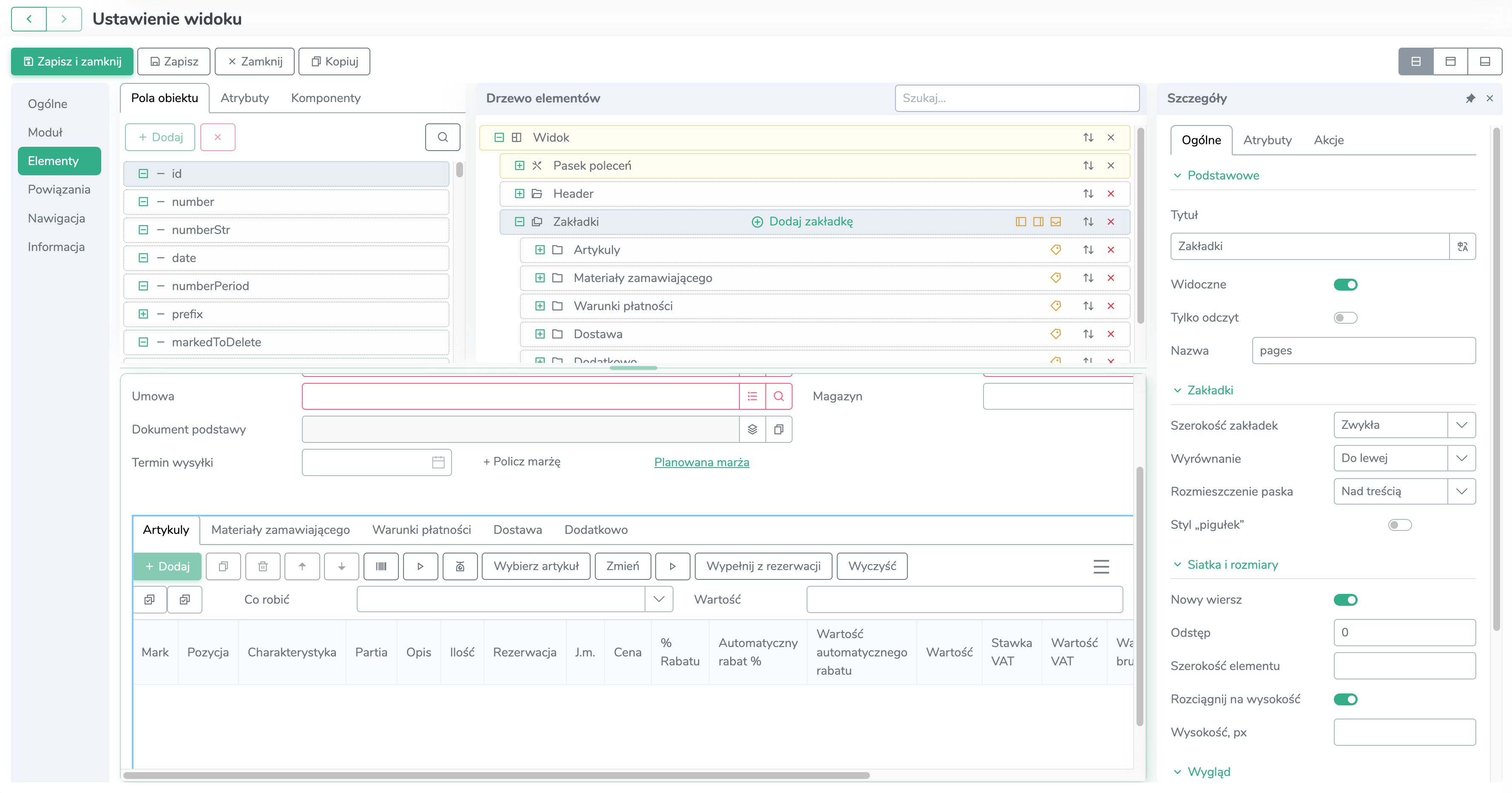Click move up arrow in articles toolbar

pos(302,566)
